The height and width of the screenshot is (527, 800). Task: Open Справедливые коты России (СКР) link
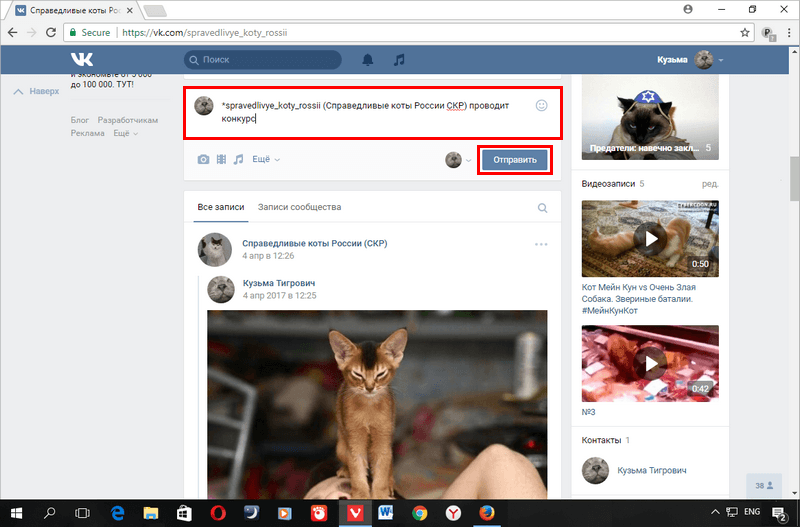point(314,243)
